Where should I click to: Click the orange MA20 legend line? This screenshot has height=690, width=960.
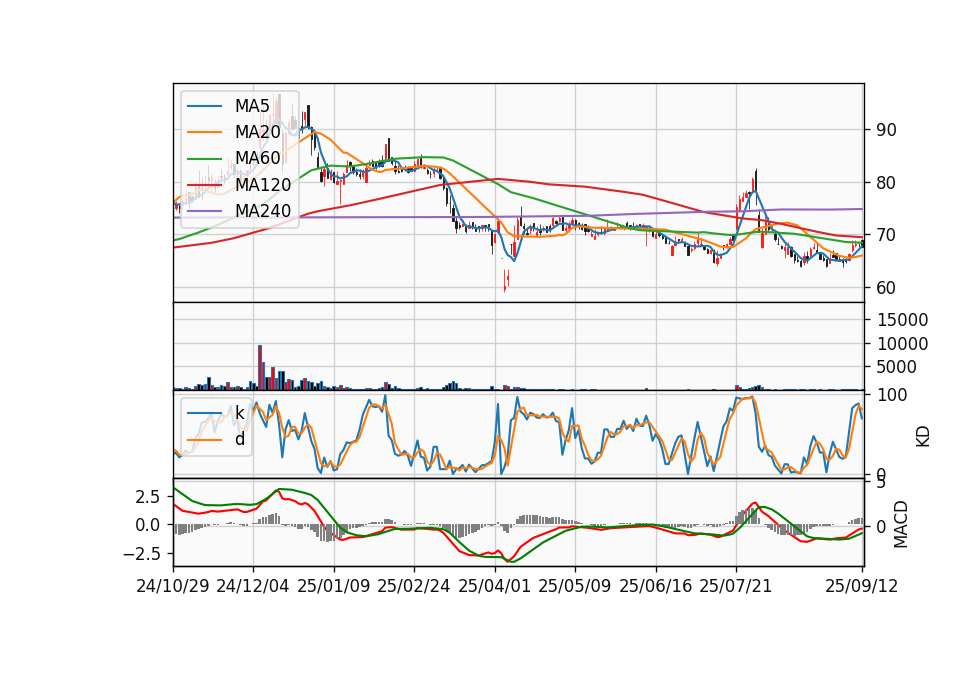pos(204,132)
